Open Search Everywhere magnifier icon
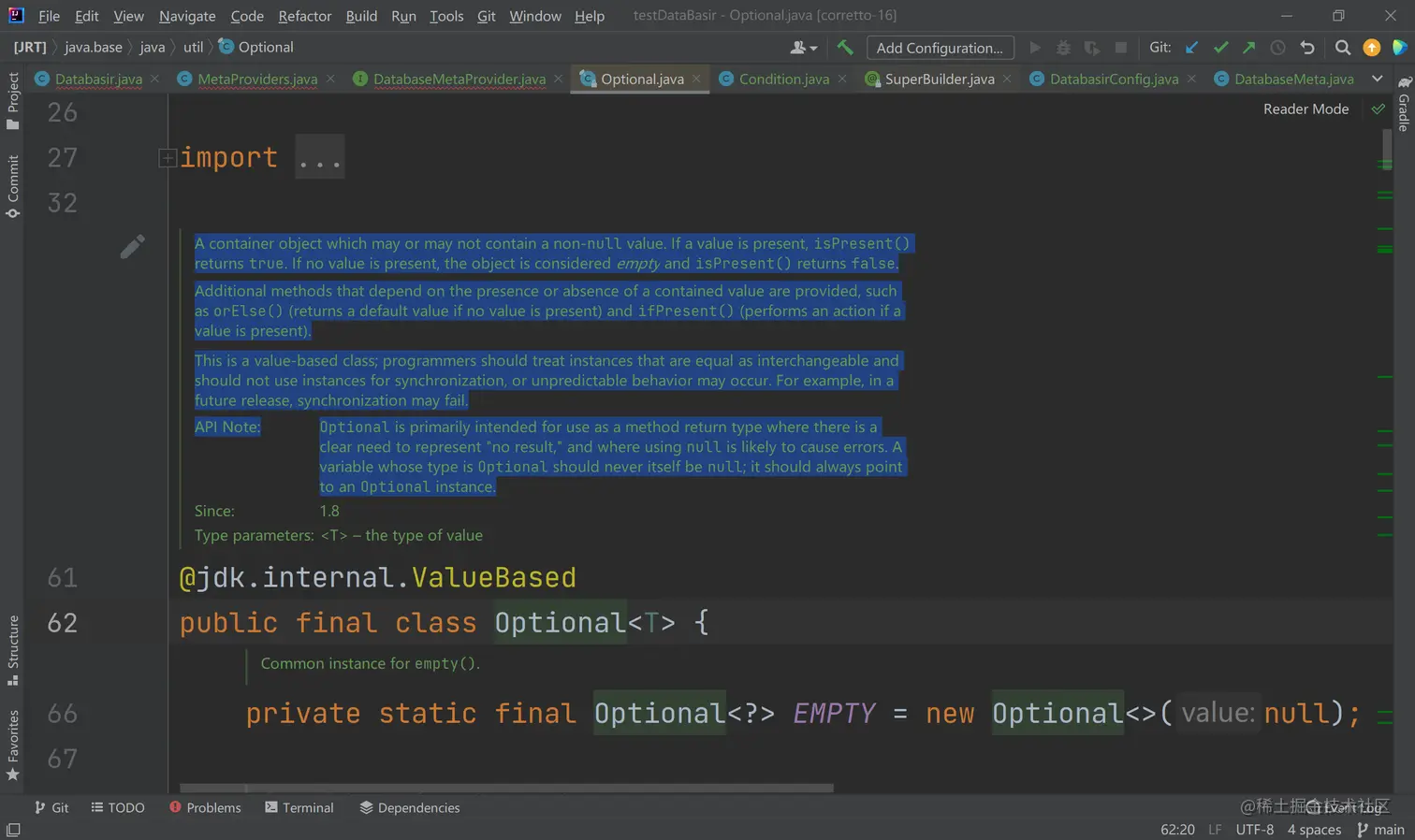 pos(1342,48)
